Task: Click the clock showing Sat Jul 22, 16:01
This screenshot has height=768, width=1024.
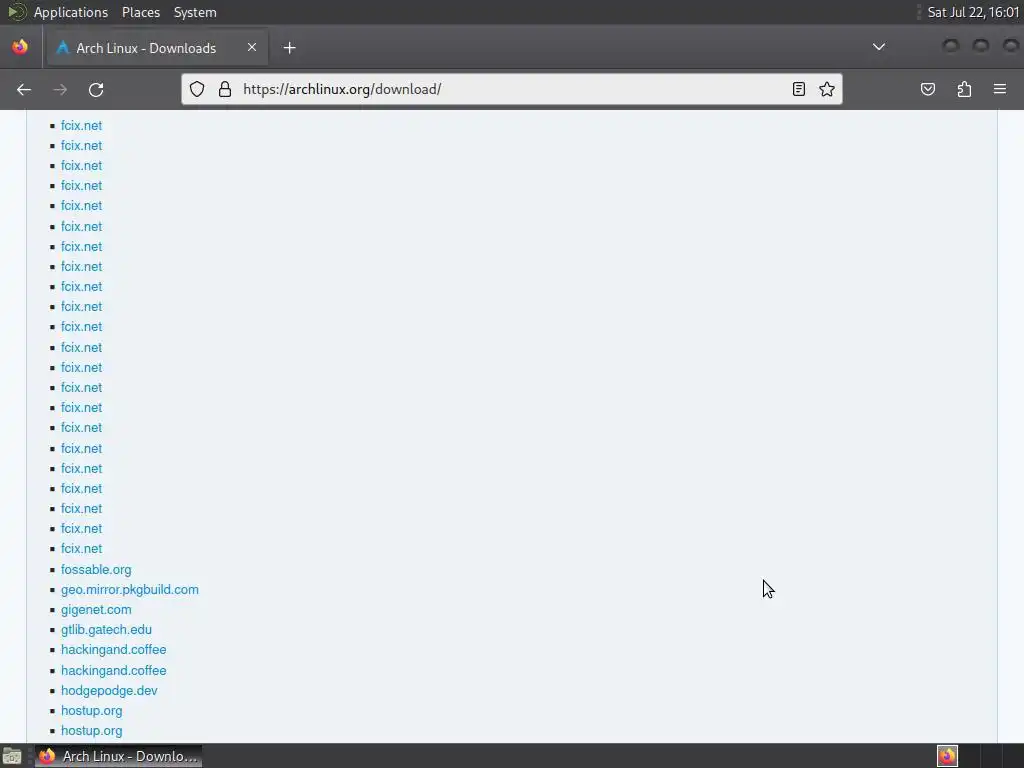Action: pyautogui.click(x=973, y=12)
